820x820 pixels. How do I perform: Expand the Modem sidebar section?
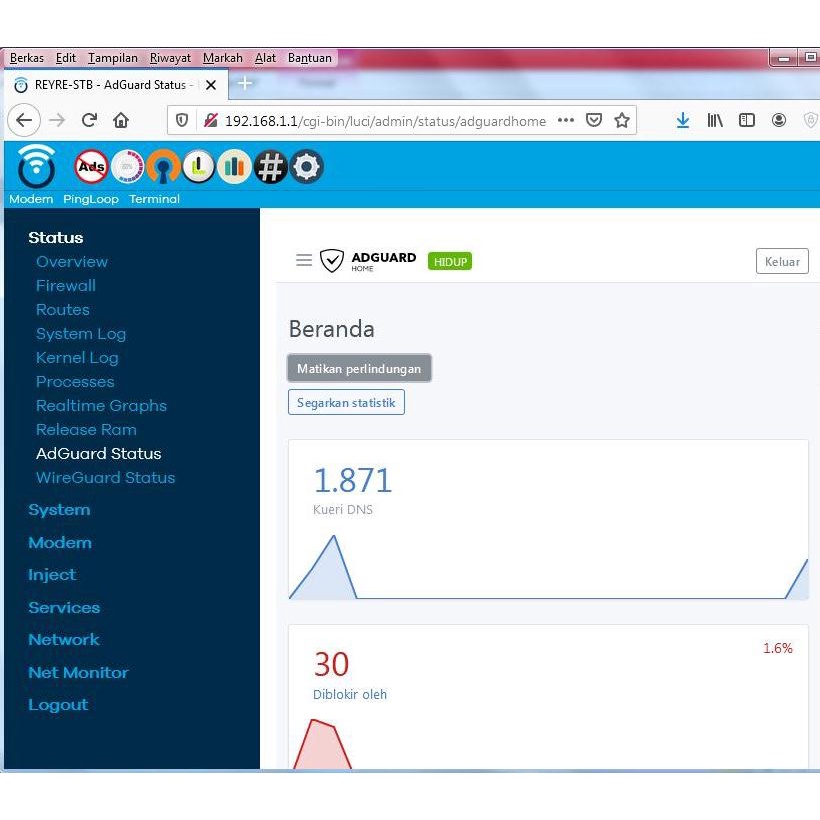click(x=60, y=542)
